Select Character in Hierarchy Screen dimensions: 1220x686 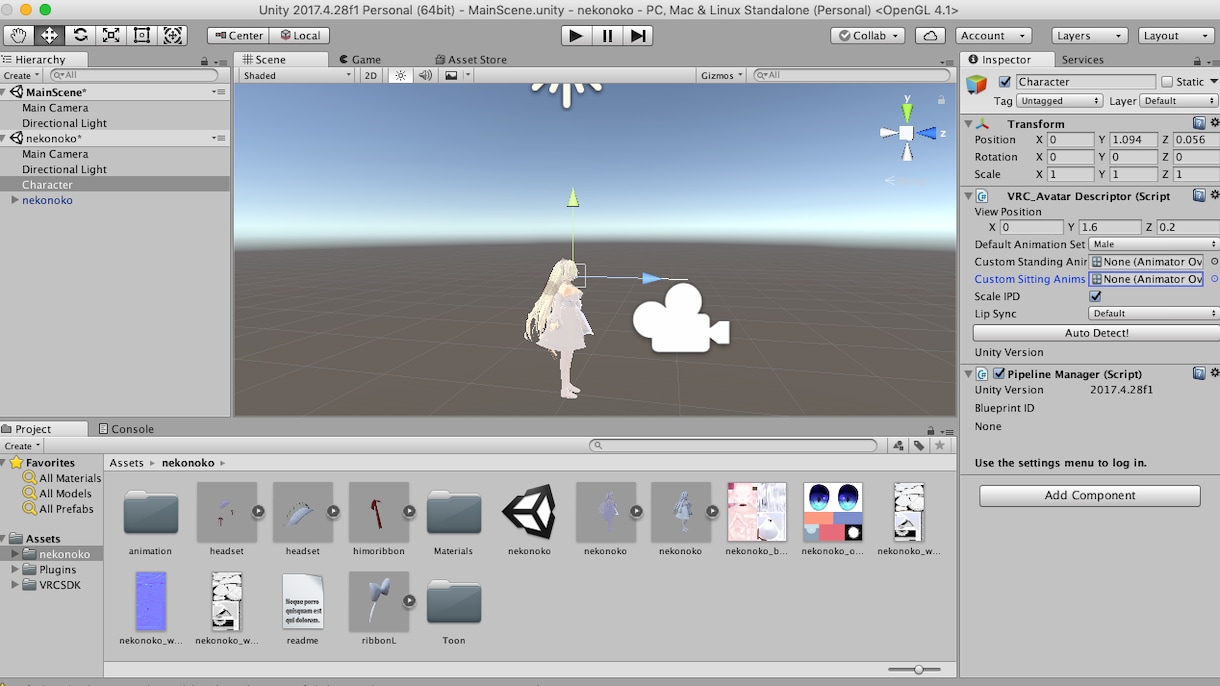tap(115, 185)
